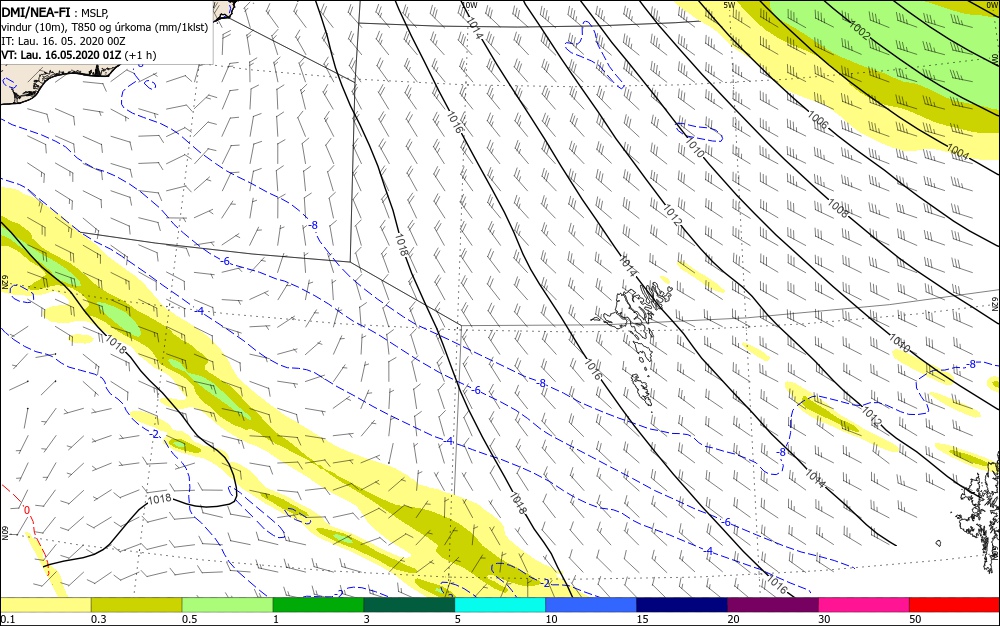Click the light green 0.5–1 legend swatch

click(228, 605)
